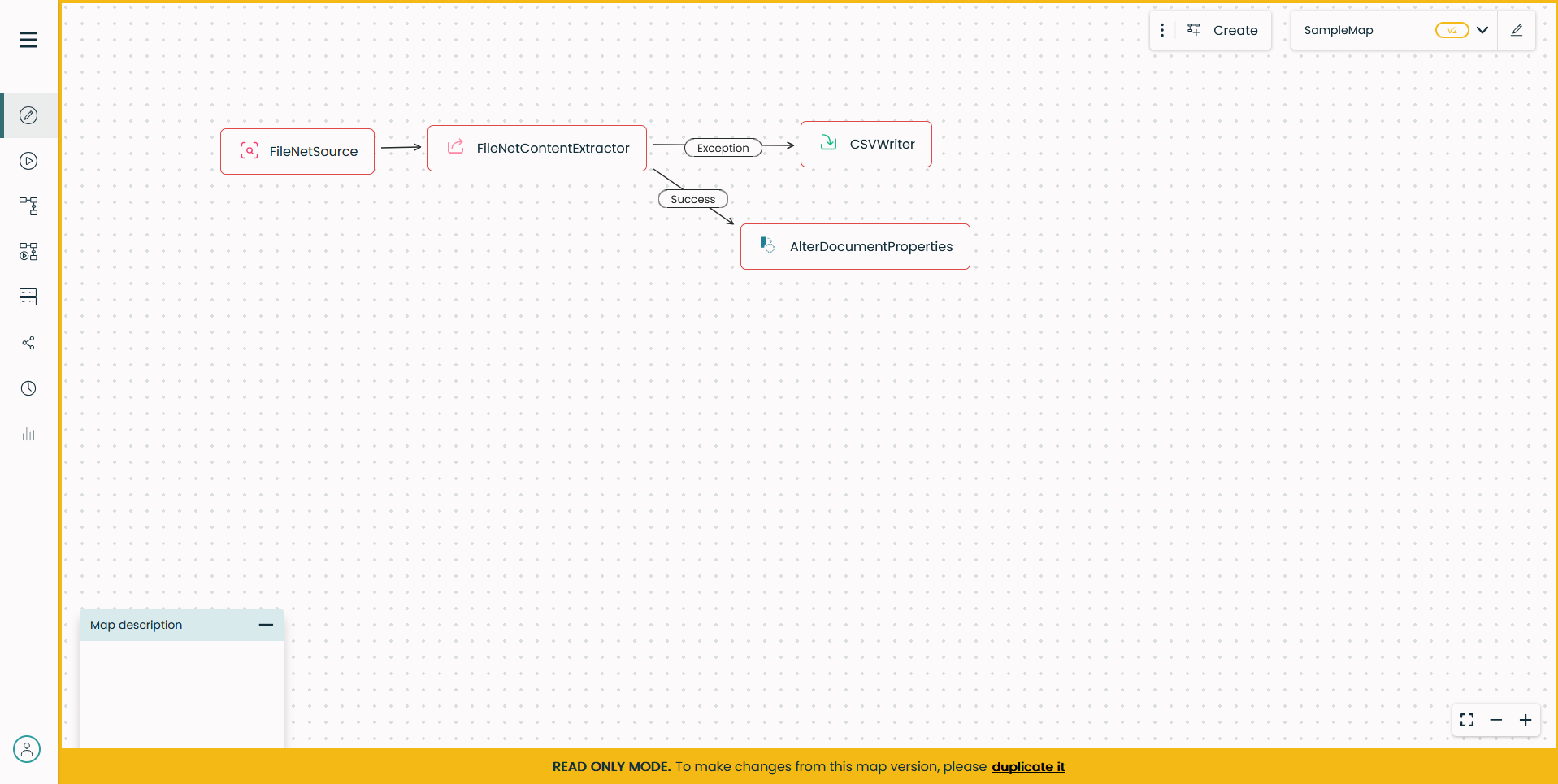
Task: Expand the SampleMap version dropdown
Action: pyautogui.click(x=1482, y=30)
